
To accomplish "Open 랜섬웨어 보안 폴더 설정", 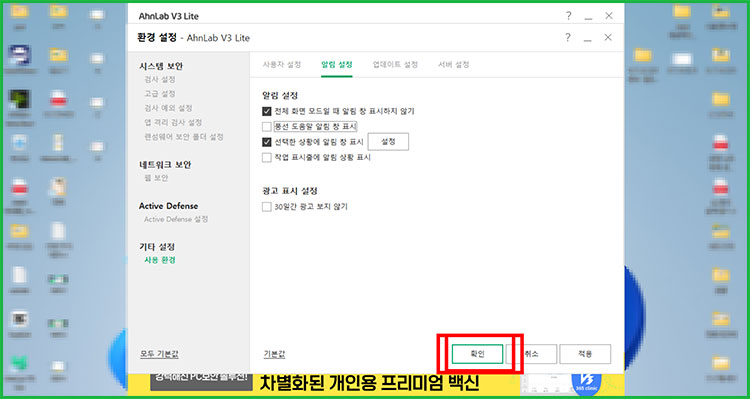I will pos(184,137).
